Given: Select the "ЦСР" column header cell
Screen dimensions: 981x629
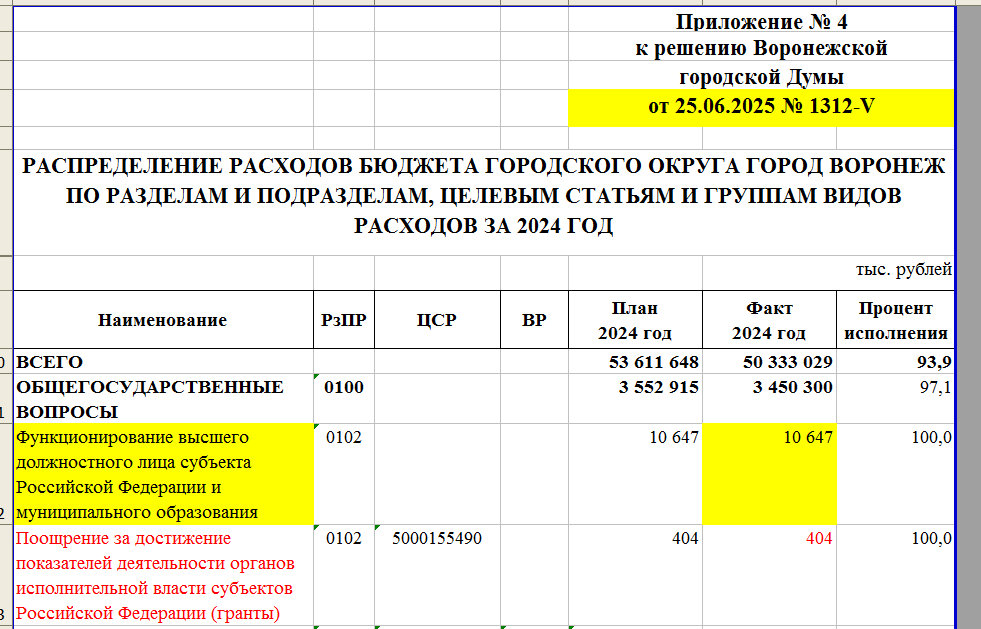Looking at the screenshot, I should [x=436, y=320].
